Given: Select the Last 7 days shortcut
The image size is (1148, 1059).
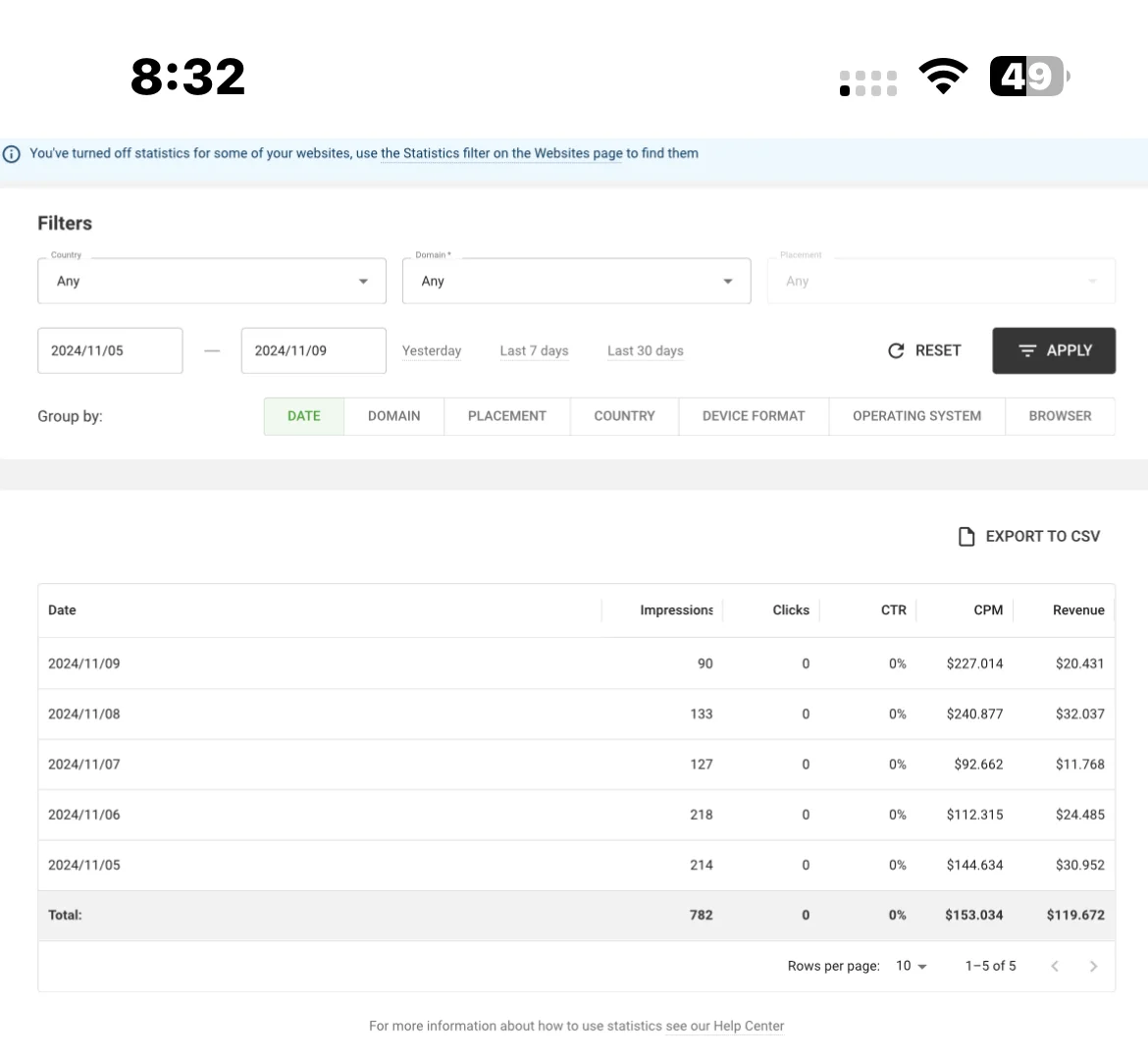Looking at the screenshot, I should [x=534, y=350].
